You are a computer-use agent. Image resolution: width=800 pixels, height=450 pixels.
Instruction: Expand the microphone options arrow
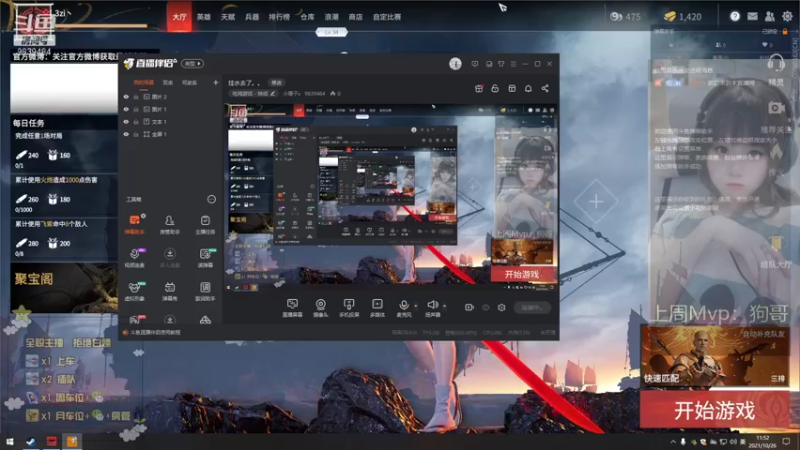point(415,306)
